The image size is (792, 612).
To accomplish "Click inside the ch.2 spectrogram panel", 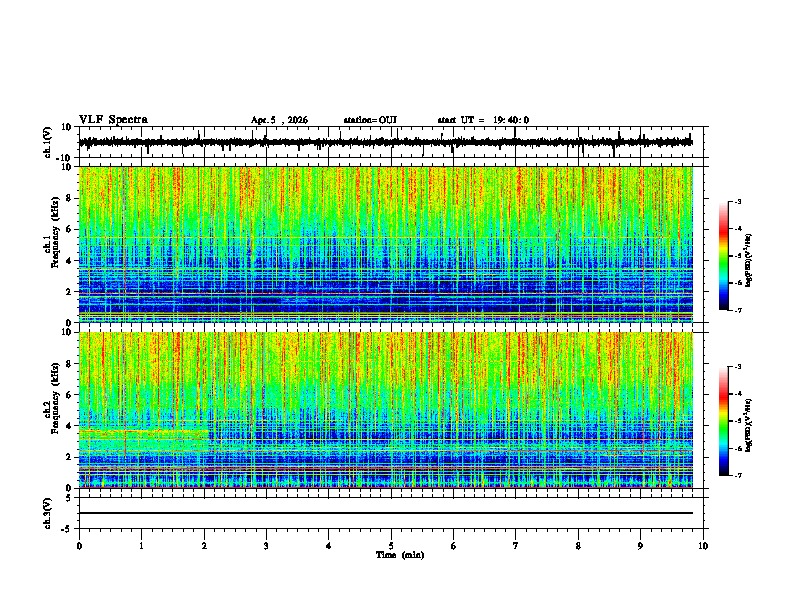I will [x=386, y=410].
